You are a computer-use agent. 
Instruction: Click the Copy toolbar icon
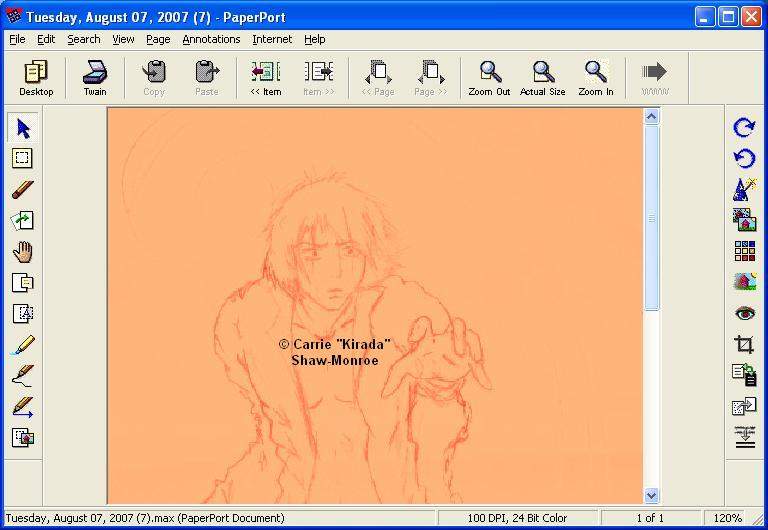(154, 78)
